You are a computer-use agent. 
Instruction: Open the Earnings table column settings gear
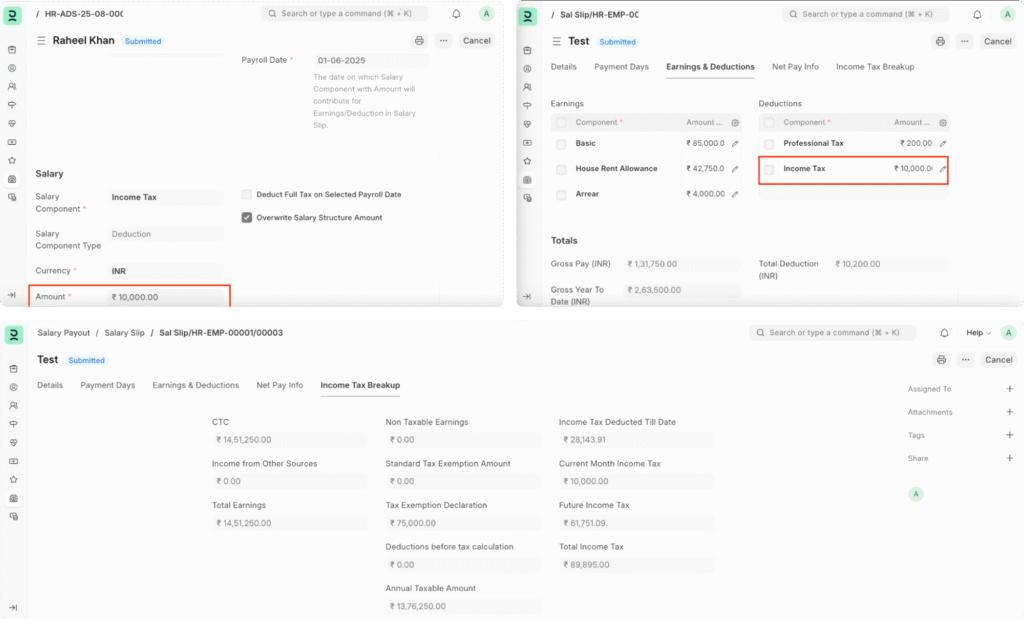[736, 123]
